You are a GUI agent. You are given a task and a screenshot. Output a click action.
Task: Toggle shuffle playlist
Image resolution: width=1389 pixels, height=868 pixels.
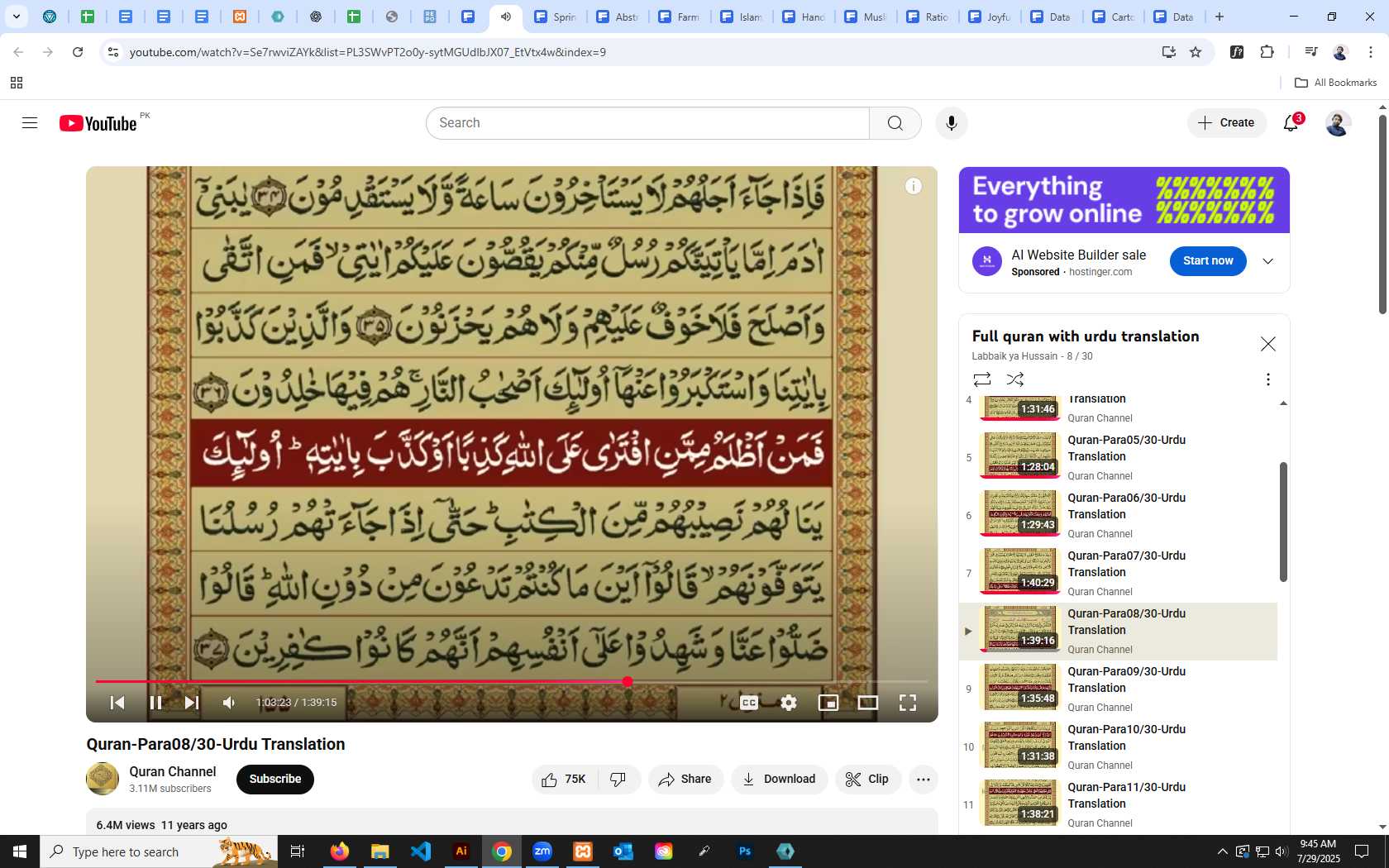pos(1015,379)
